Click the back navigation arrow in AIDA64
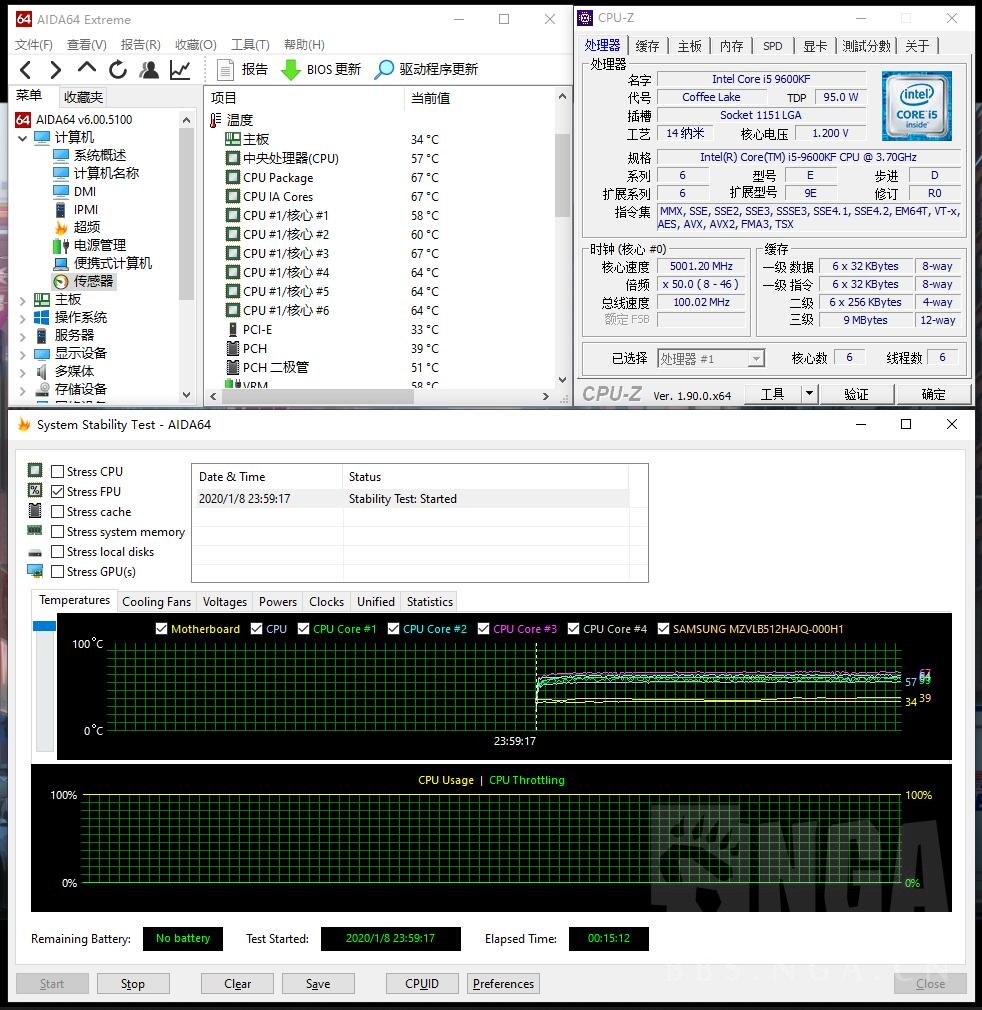Screen dimensions: 982x1010 pyautogui.click(x=23, y=69)
